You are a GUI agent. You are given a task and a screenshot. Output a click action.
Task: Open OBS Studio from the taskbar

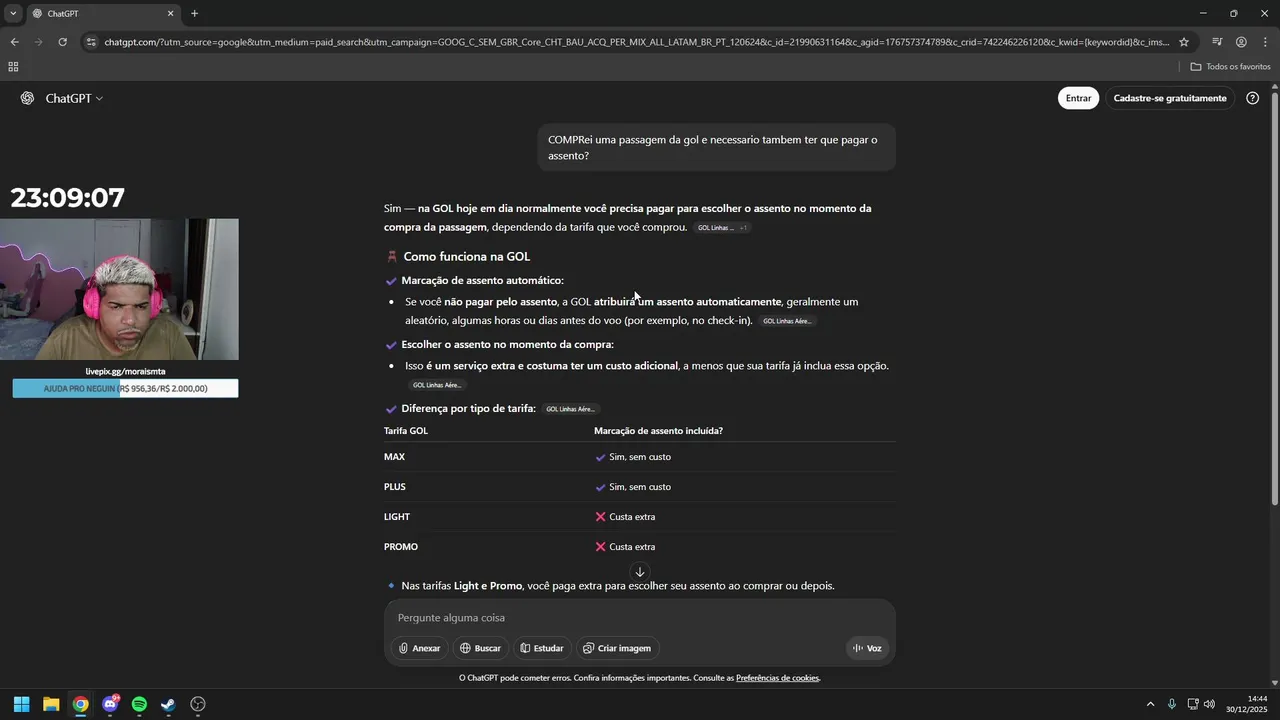point(198,704)
